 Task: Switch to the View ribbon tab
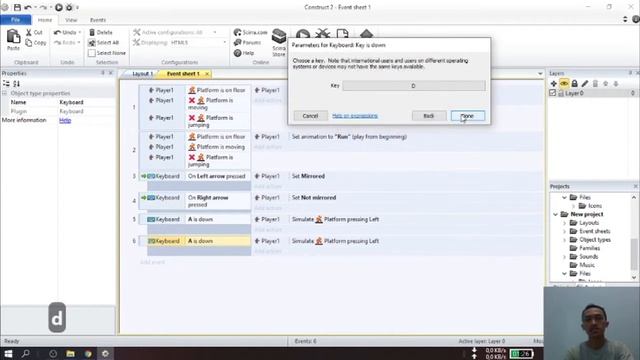[71, 20]
